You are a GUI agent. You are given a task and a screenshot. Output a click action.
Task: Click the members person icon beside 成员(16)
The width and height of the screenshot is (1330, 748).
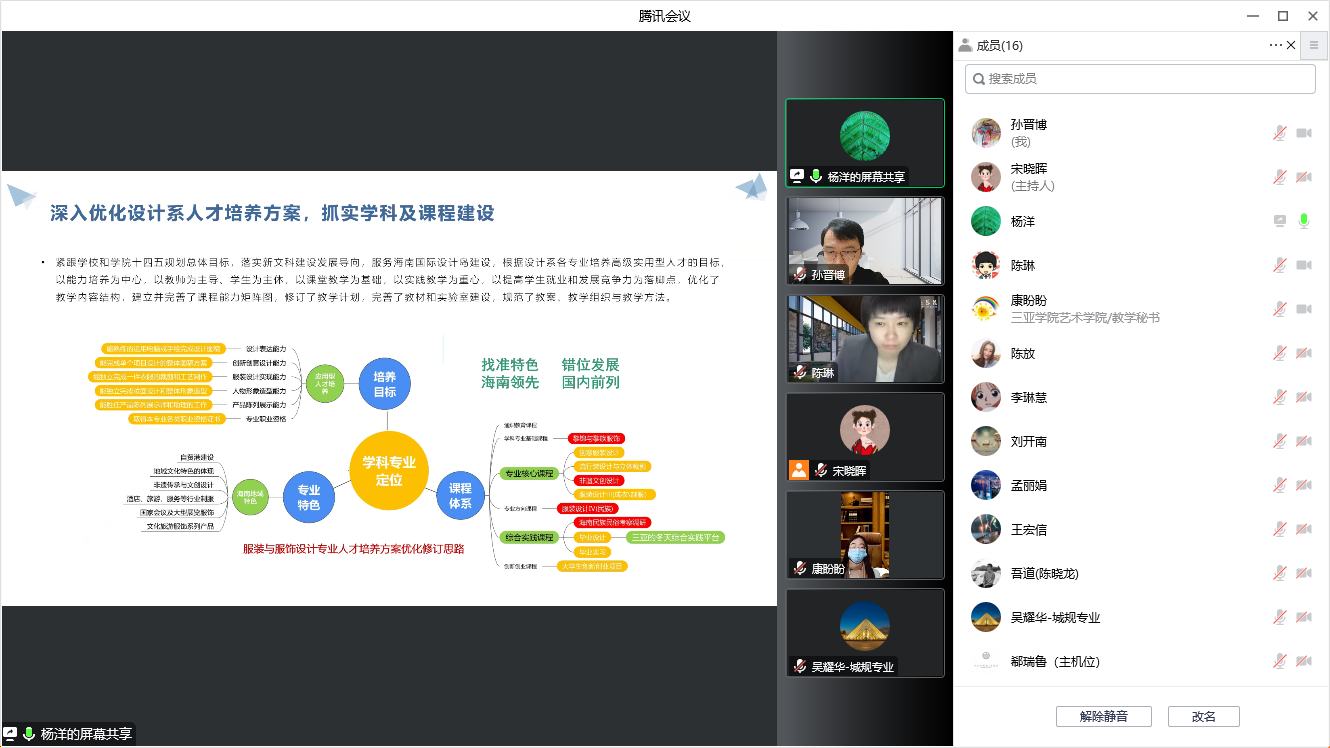click(965, 45)
